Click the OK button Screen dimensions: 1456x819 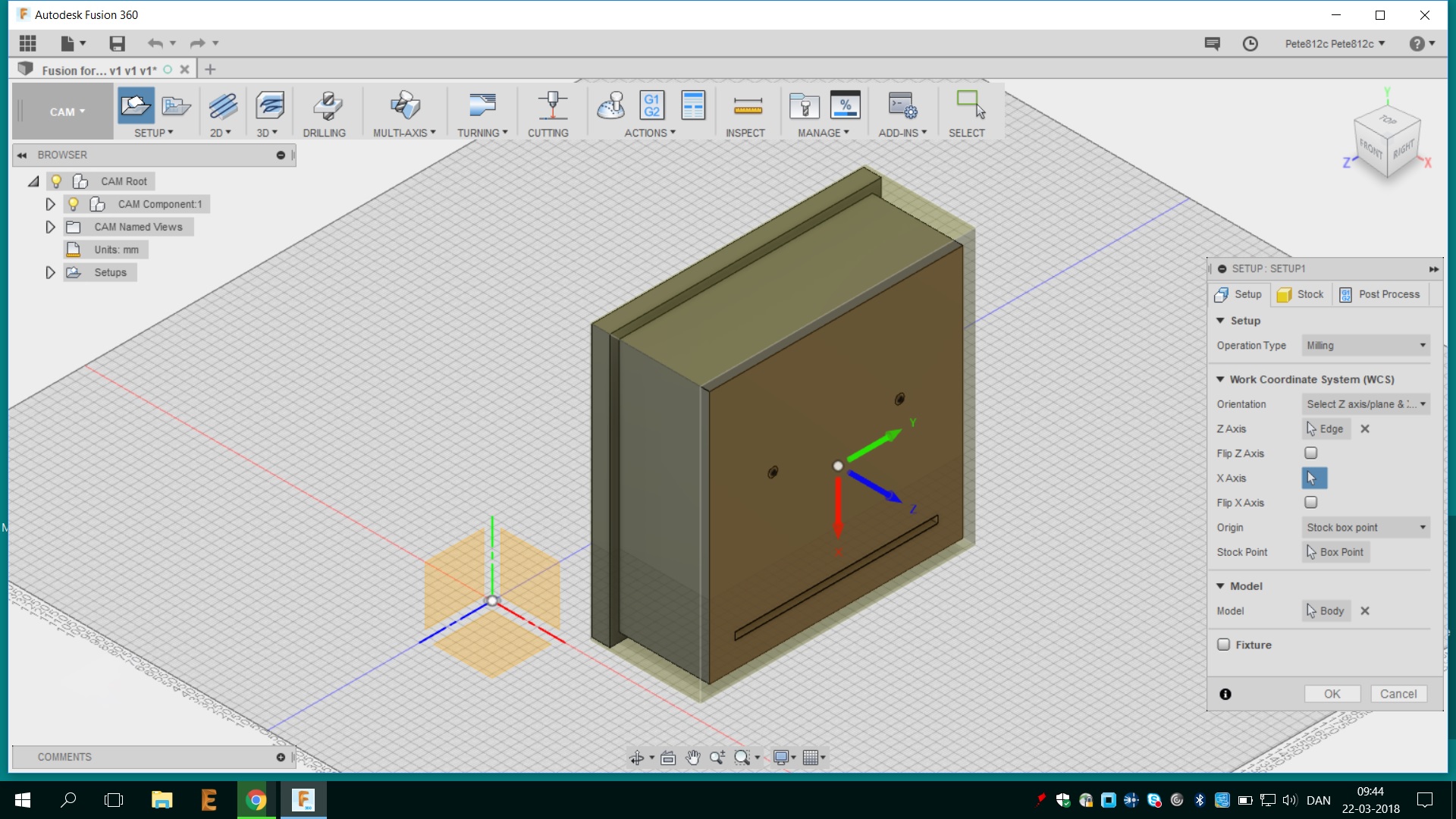[x=1332, y=694]
